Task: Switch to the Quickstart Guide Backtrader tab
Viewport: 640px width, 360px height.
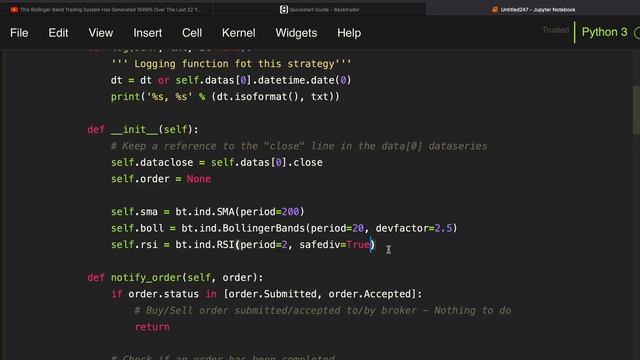Action: pos(320,9)
